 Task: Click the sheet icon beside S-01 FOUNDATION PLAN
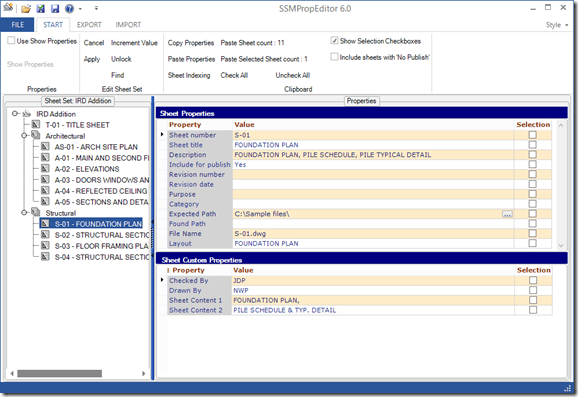45,224
